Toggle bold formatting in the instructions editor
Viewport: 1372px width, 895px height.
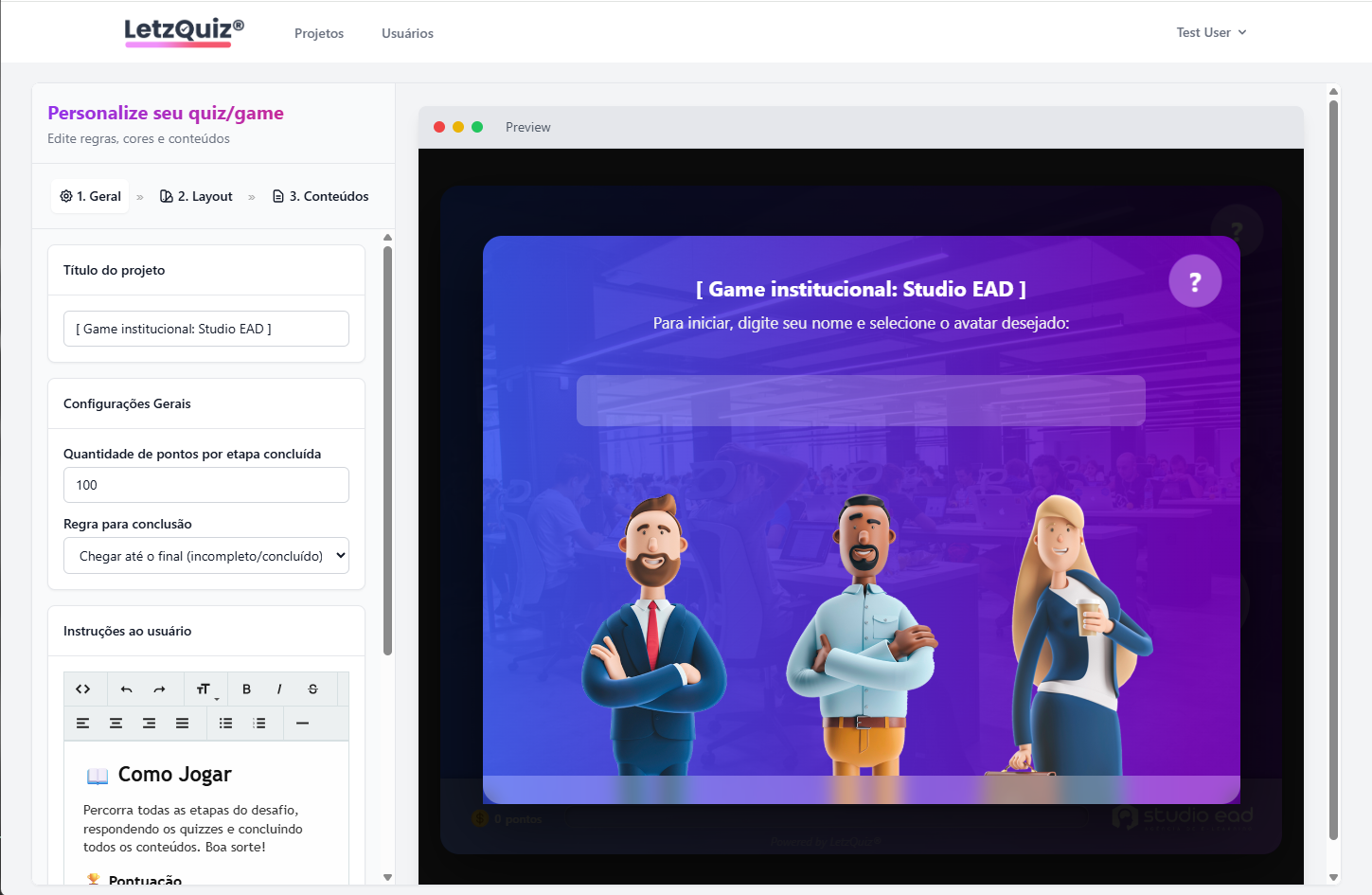click(x=247, y=689)
